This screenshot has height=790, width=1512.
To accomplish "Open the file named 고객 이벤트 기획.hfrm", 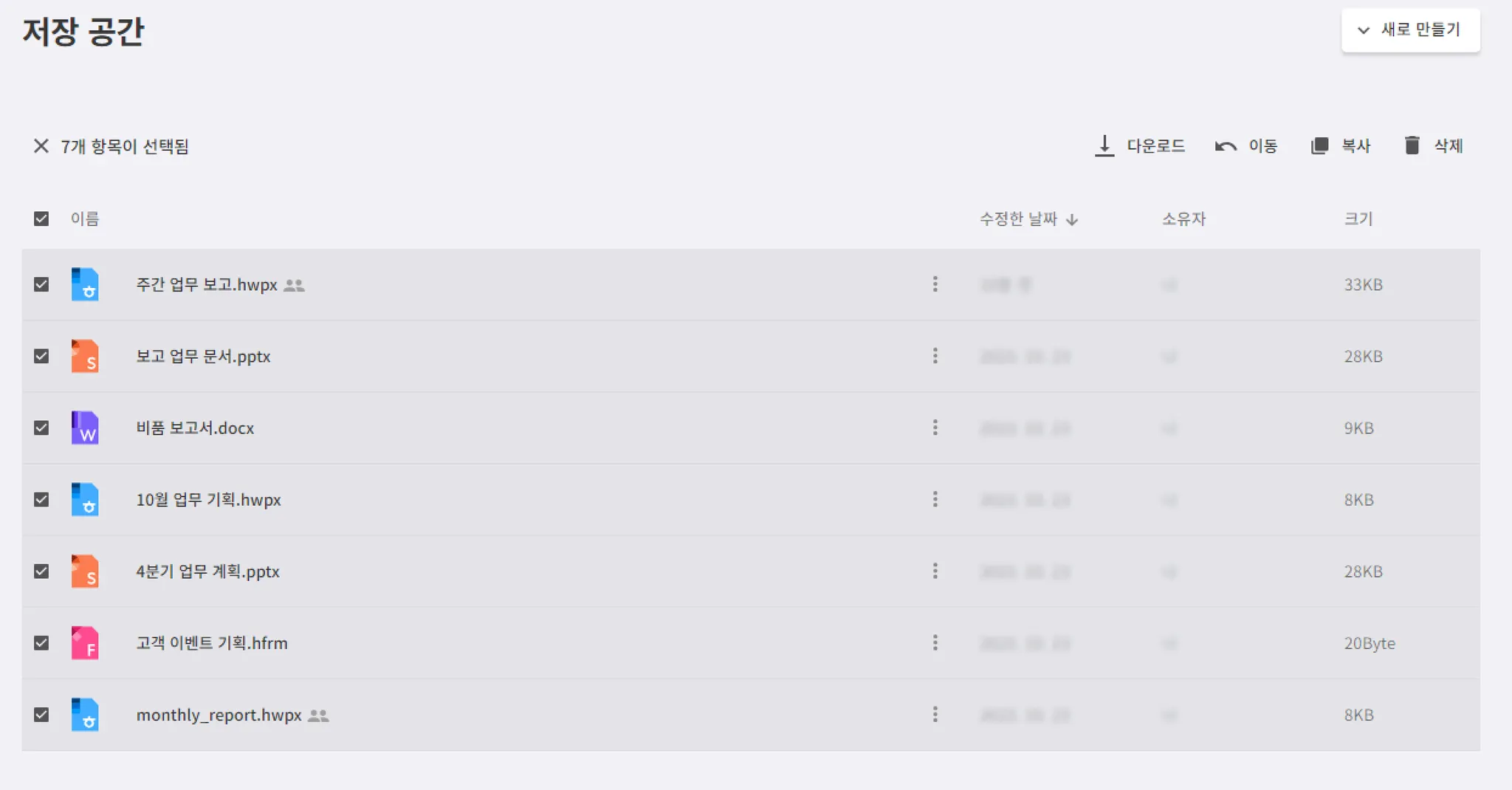I will pyautogui.click(x=212, y=643).
